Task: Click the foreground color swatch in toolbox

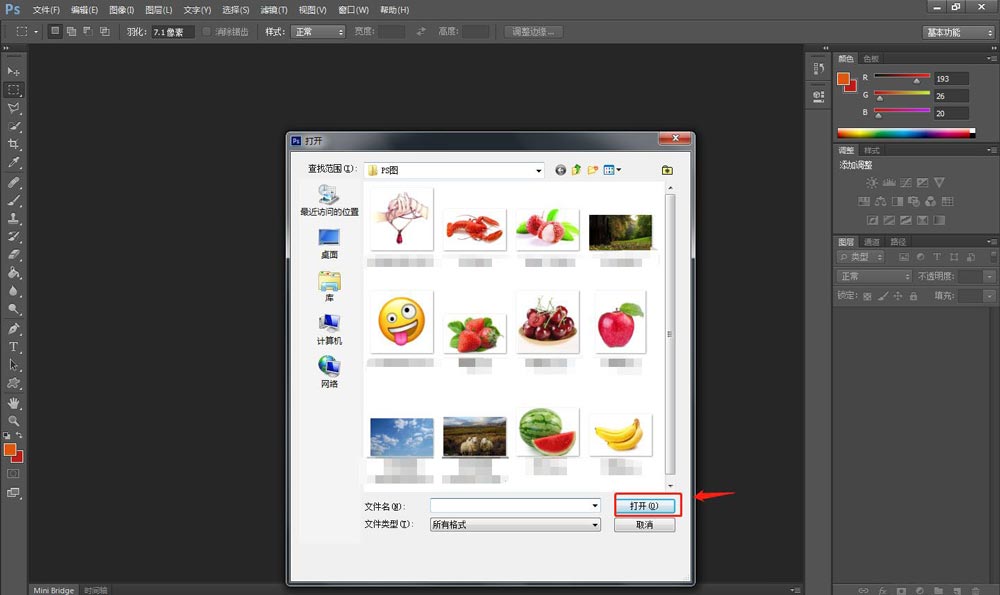Action: [10, 450]
